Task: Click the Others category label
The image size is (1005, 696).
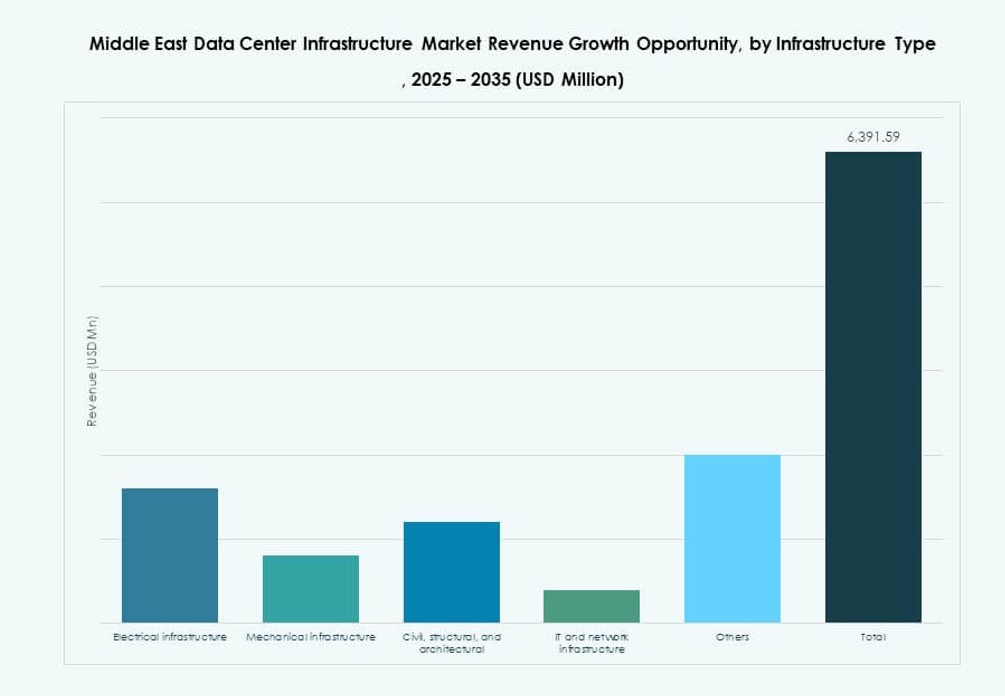Action: (x=731, y=634)
